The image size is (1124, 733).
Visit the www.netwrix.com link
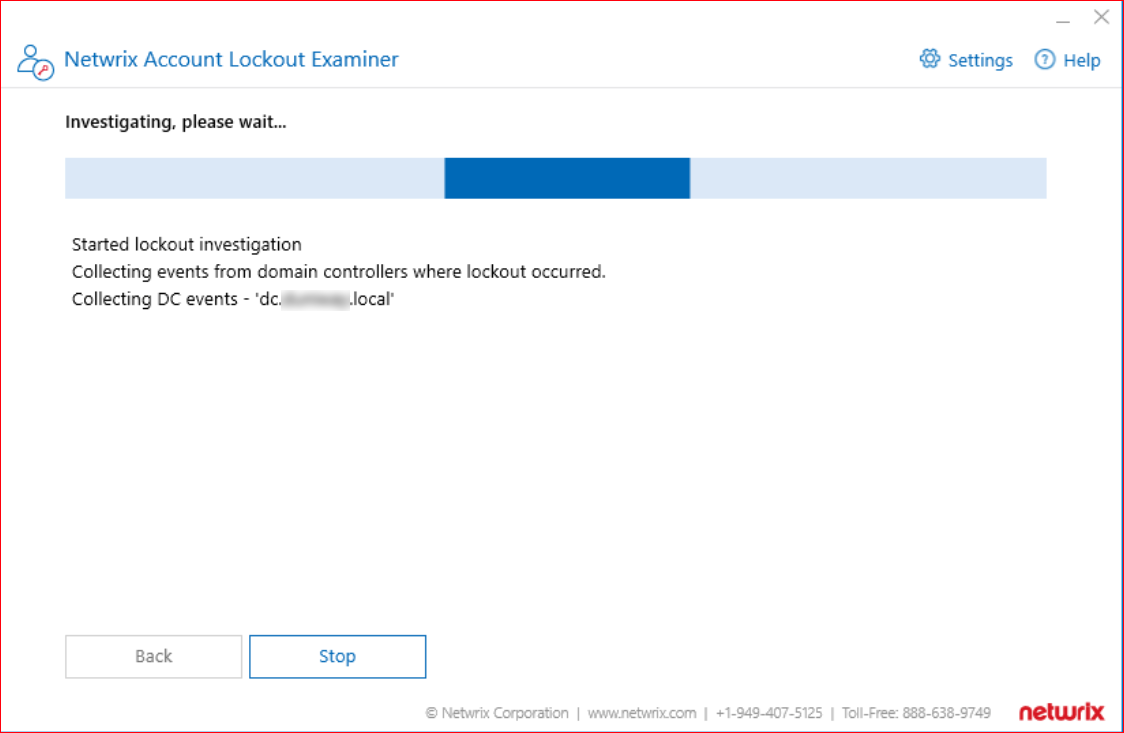pos(642,713)
